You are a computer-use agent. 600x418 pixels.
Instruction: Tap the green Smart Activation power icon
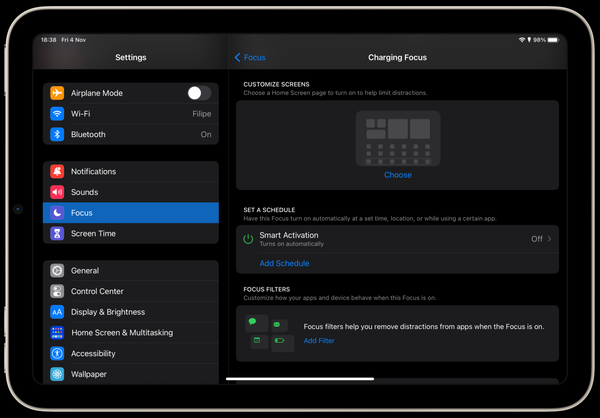tap(248, 239)
